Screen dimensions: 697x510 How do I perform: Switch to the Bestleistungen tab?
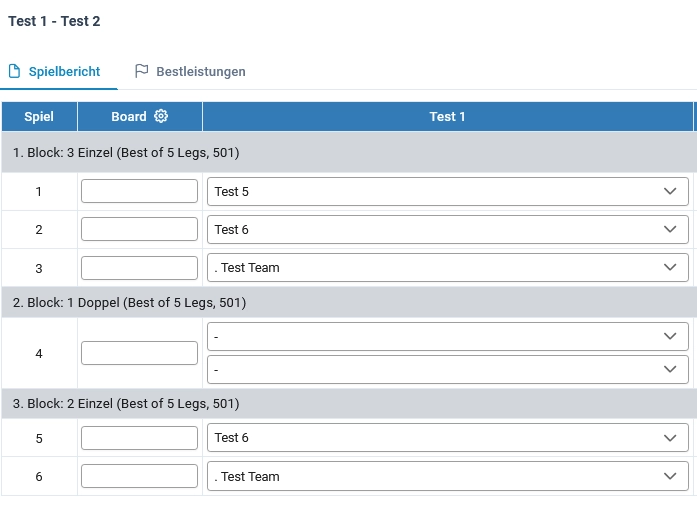click(x=190, y=71)
